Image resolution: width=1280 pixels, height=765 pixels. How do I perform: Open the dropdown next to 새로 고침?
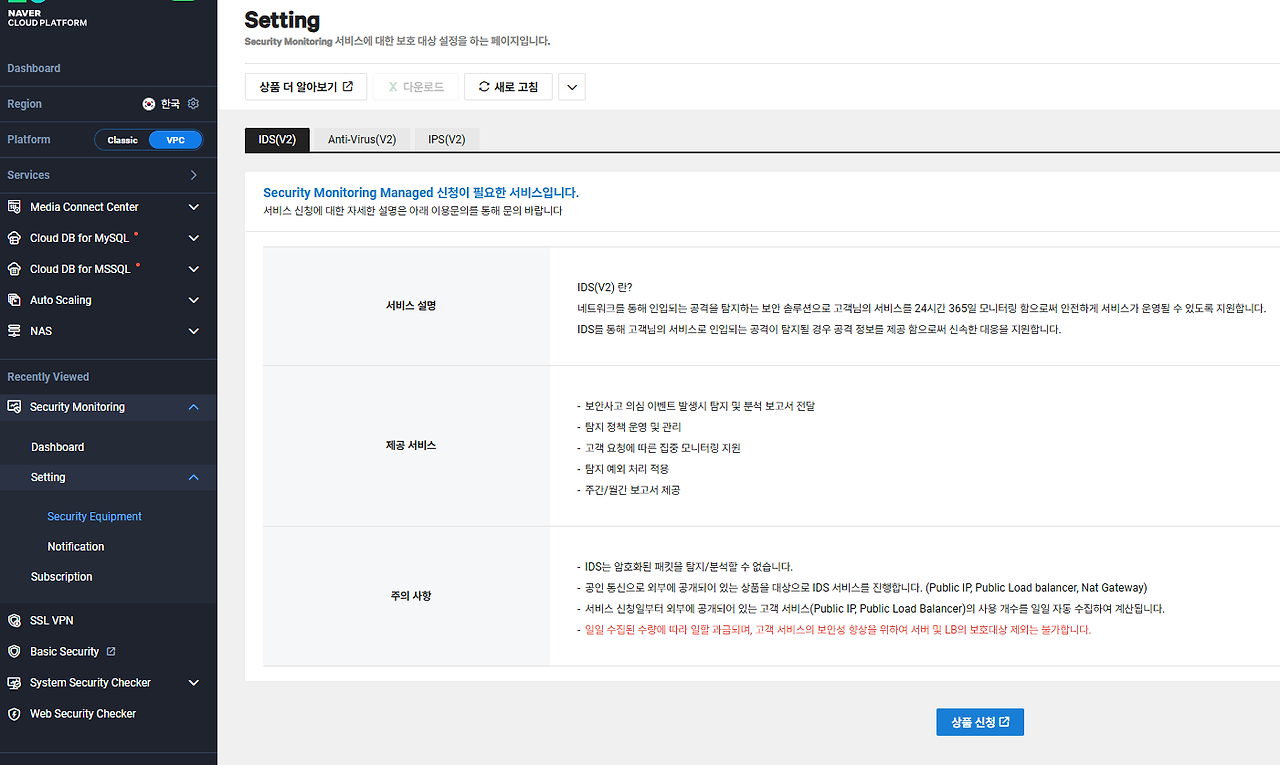click(x=572, y=87)
